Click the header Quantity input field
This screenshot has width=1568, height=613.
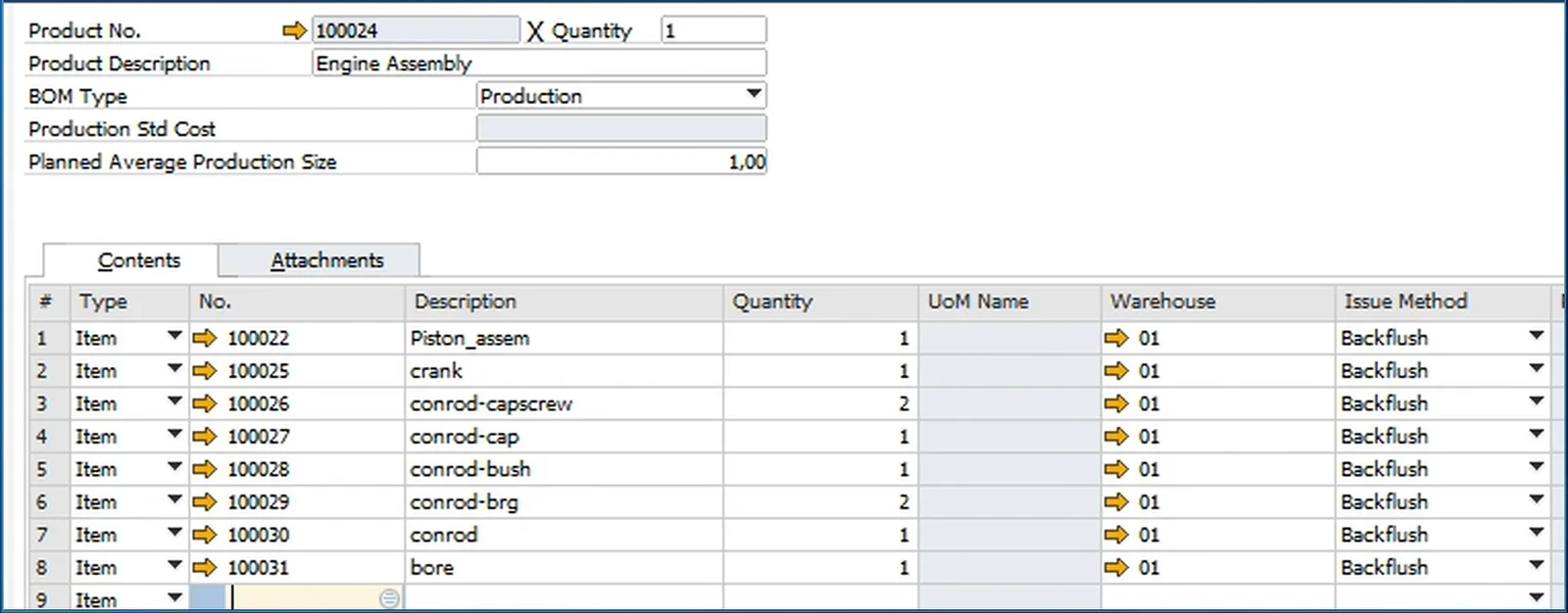click(713, 30)
